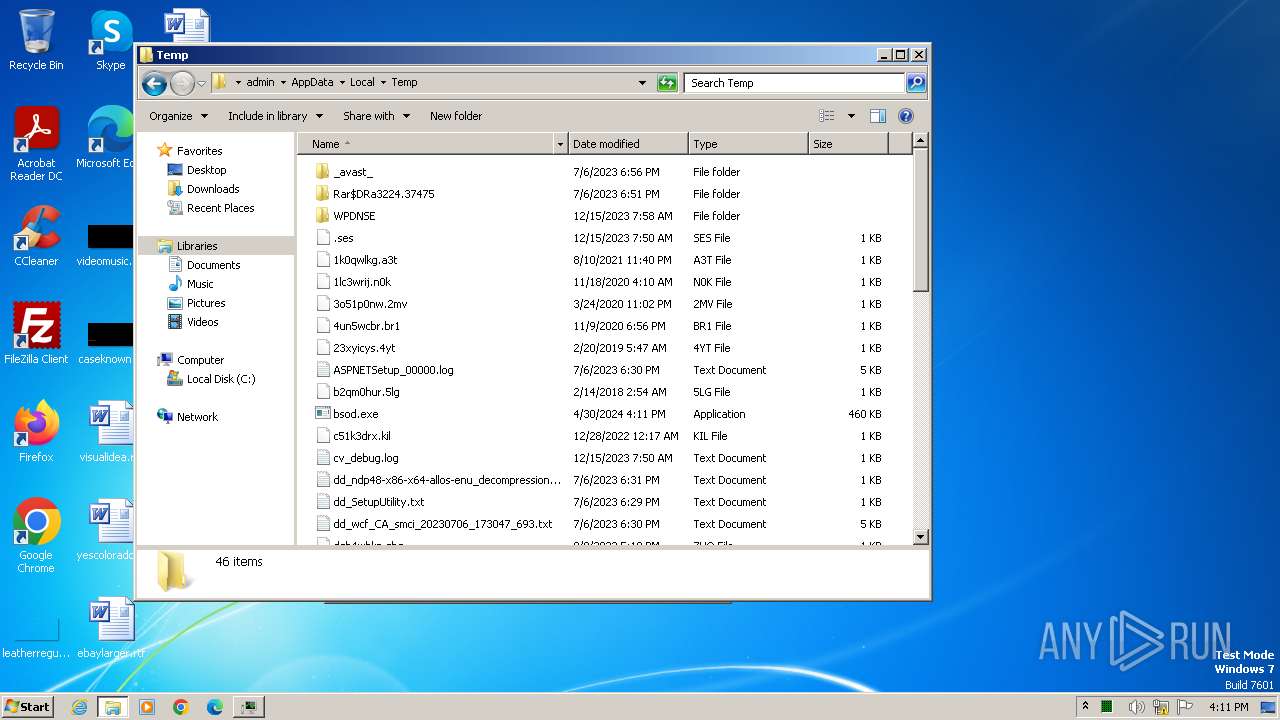Show hidden icons arrow in system tray
Image resolution: width=1280 pixels, height=720 pixels.
1086,706
